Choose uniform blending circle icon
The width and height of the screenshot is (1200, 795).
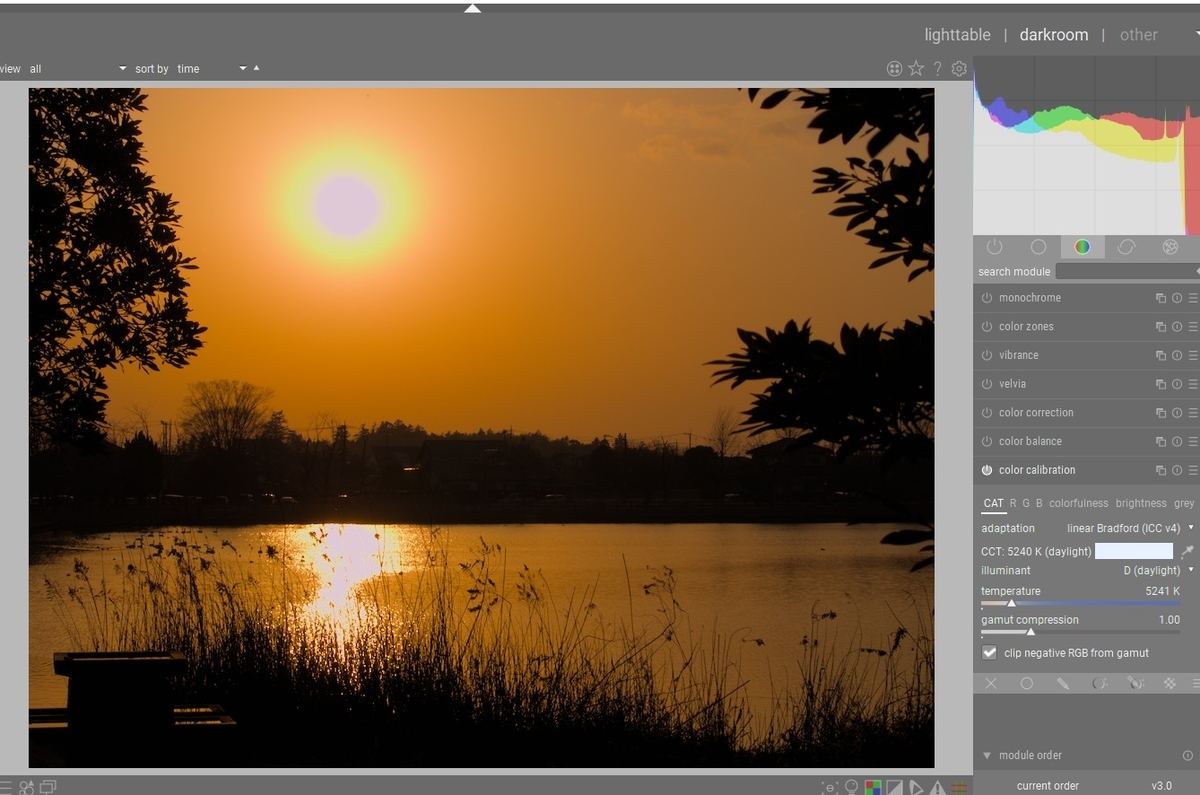coord(1027,684)
